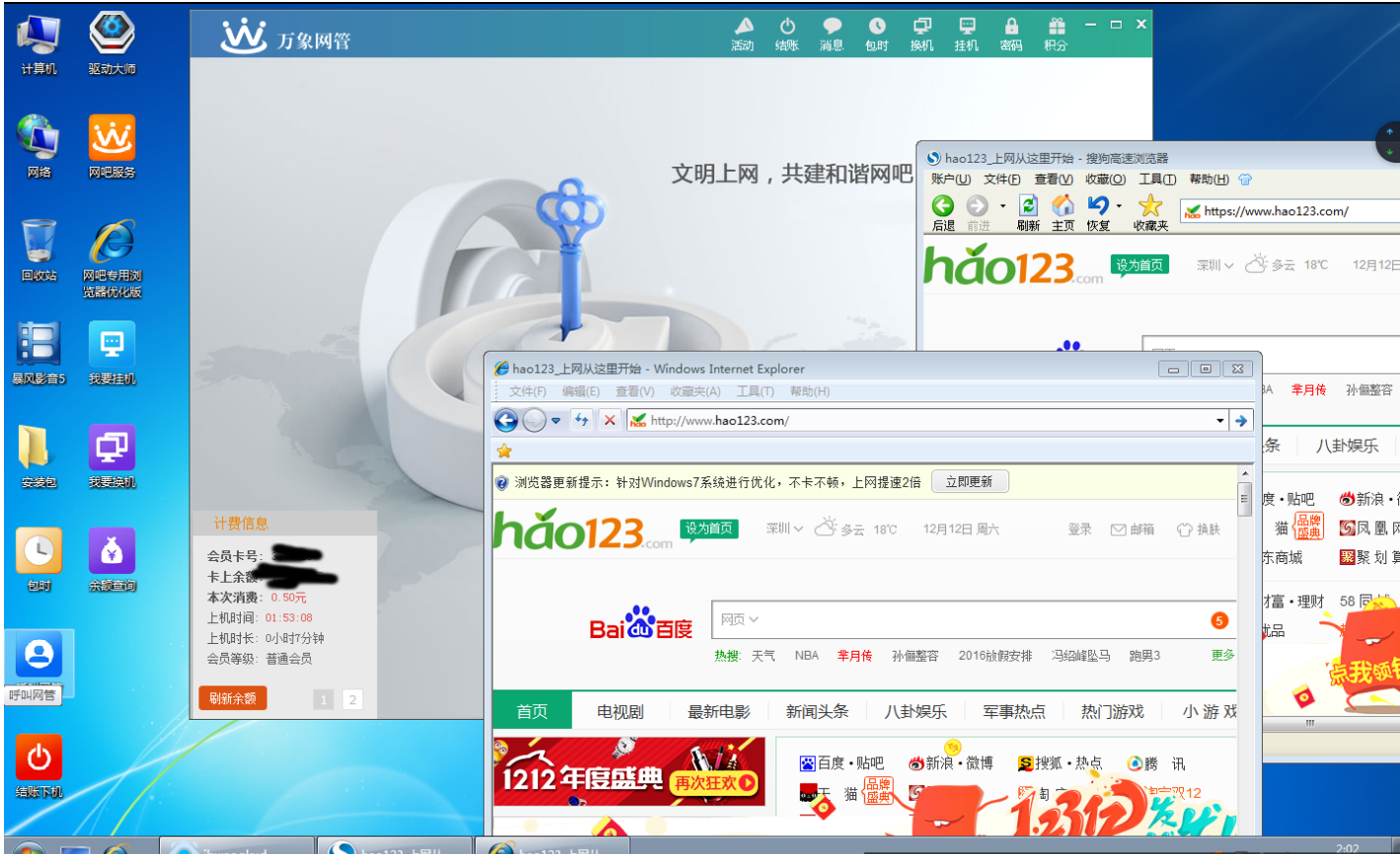The image size is (1400, 854).
Task: Select the 暴风影音5 desktop icon
Action: tap(37, 352)
